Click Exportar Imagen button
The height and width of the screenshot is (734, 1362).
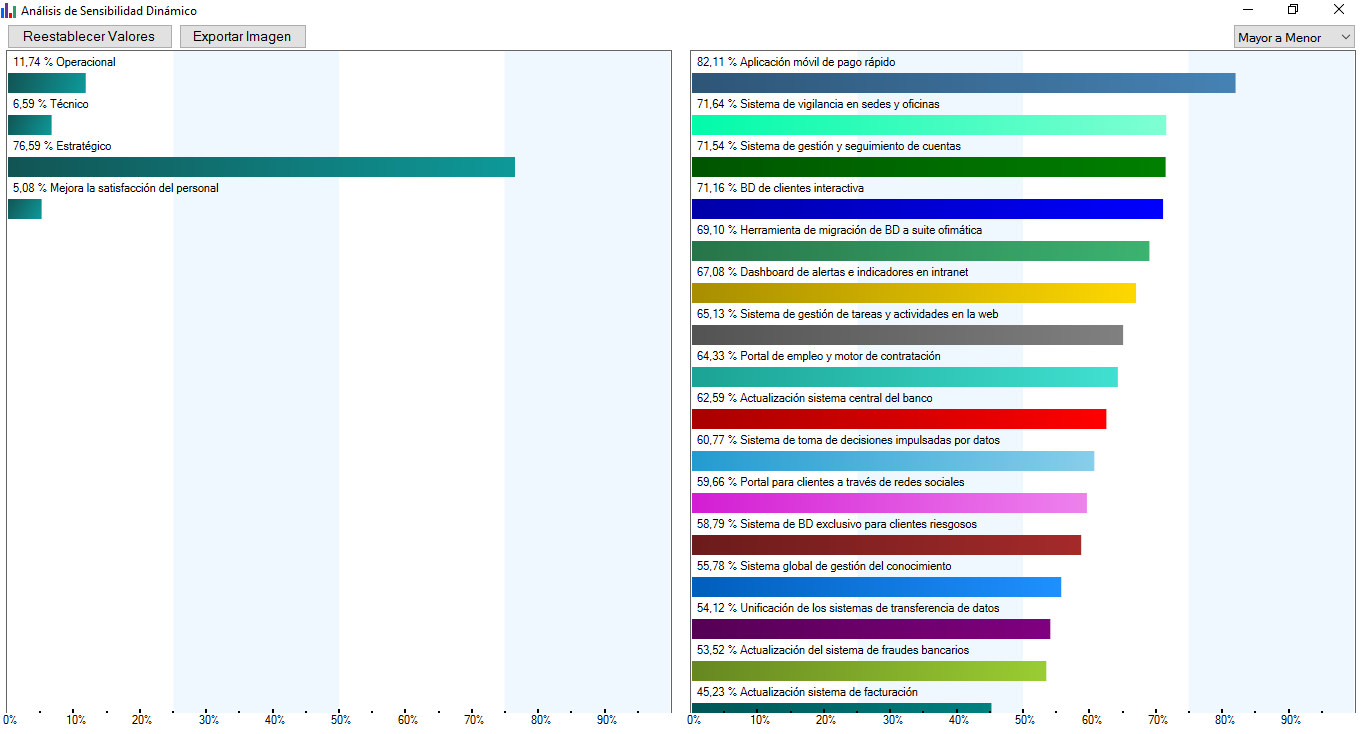(242, 37)
